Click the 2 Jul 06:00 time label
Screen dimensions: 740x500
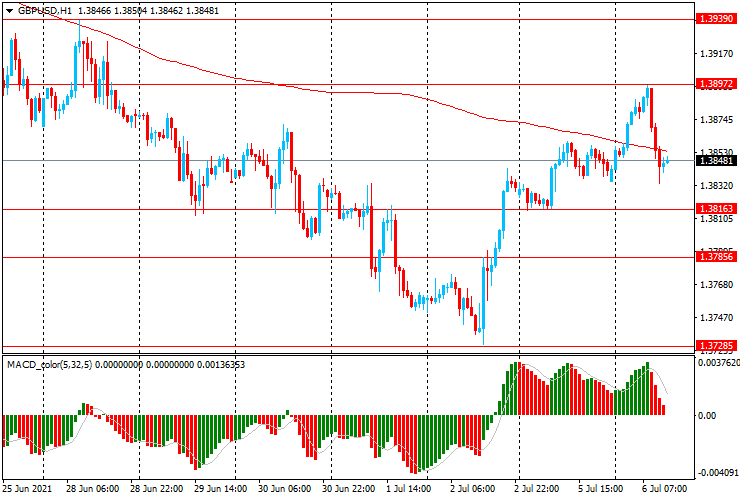coord(472,489)
